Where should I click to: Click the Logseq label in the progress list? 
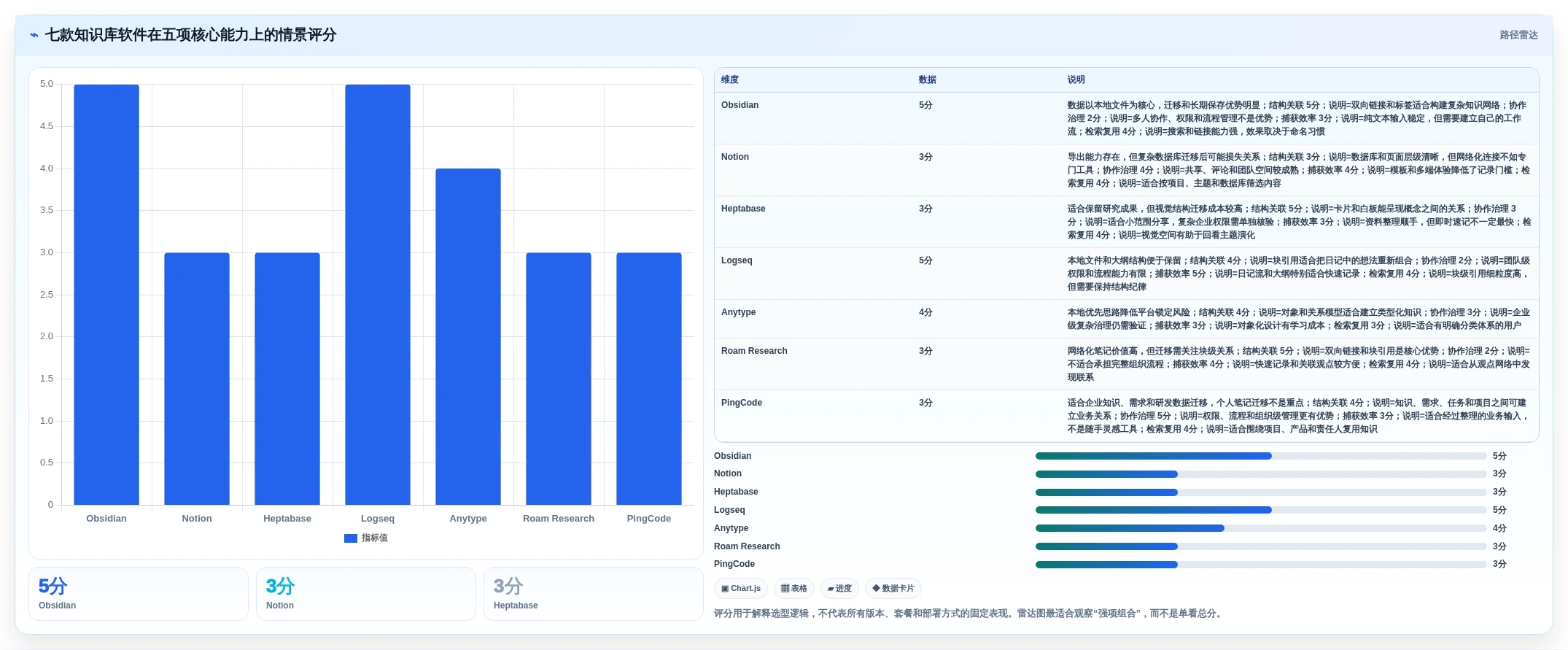pos(729,510)
